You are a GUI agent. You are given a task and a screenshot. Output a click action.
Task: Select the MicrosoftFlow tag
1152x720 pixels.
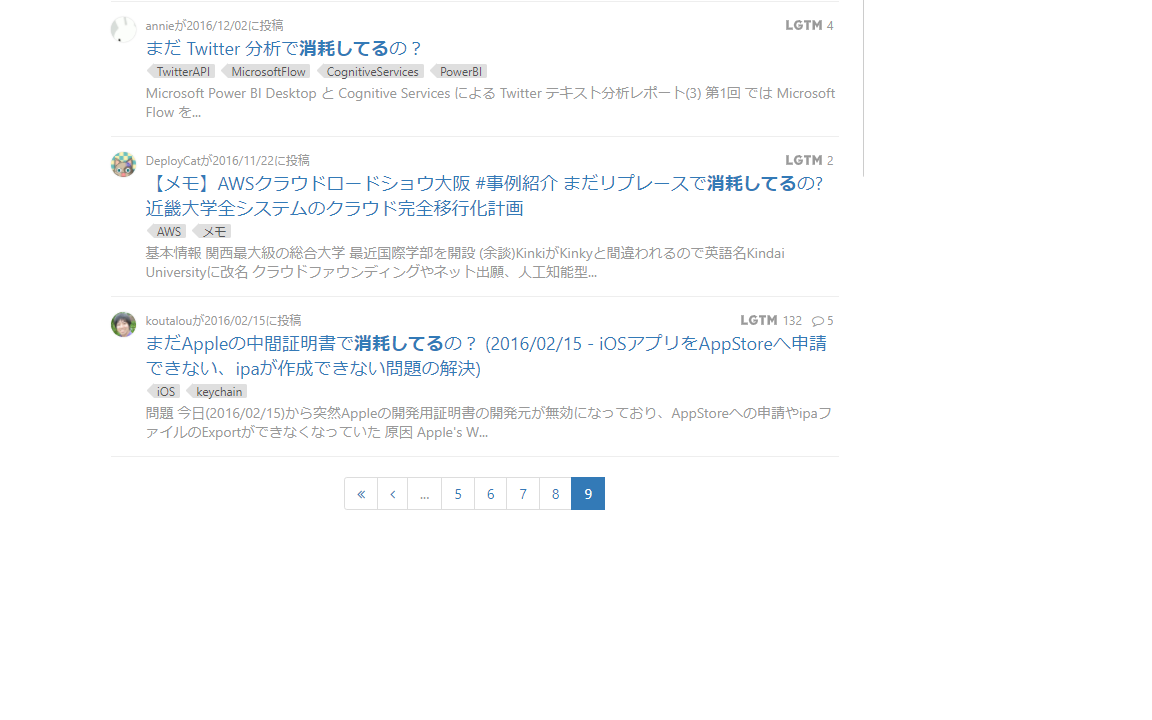click(266, 72)
